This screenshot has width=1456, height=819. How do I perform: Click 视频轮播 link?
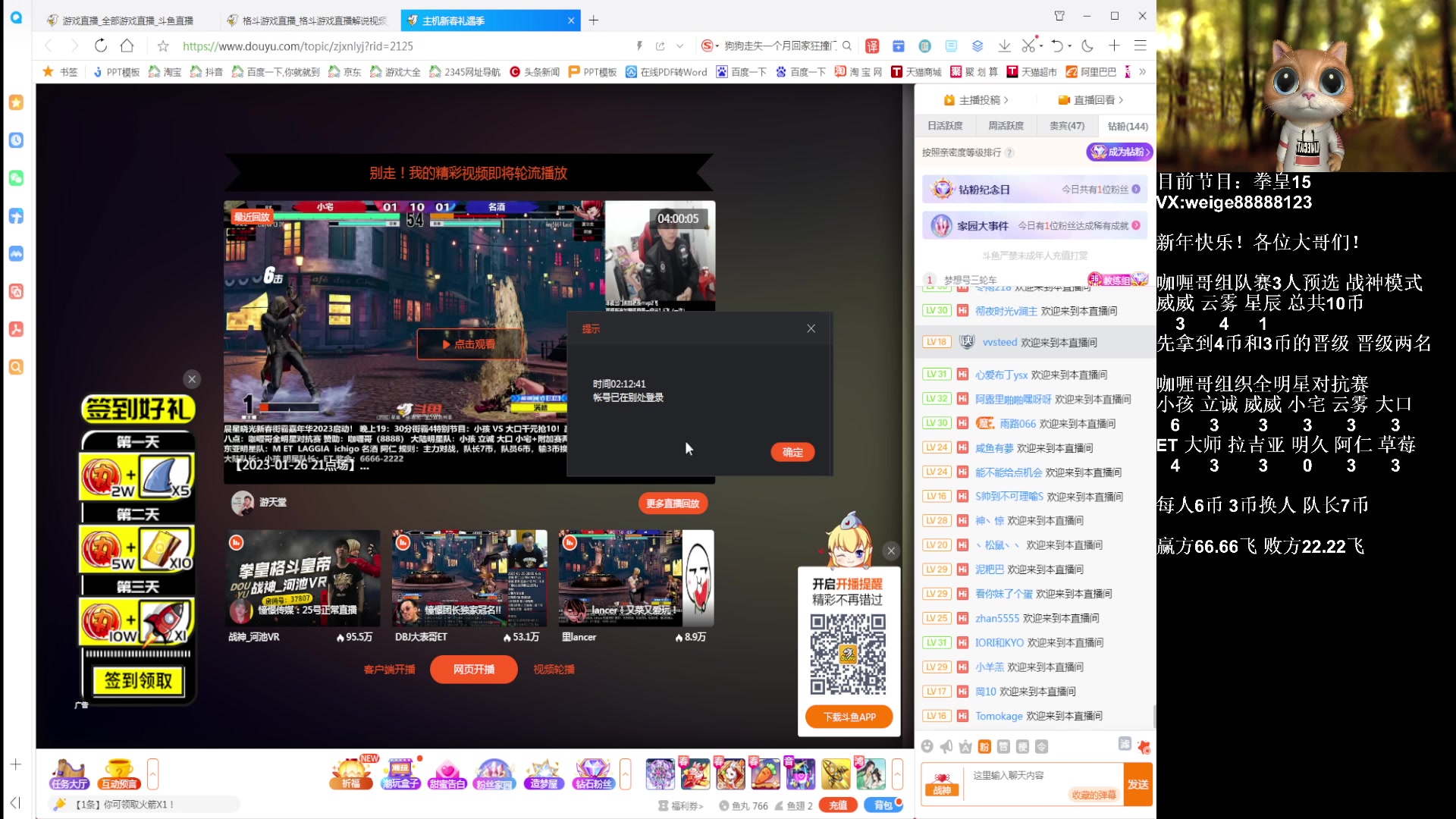tap(554, 670)
